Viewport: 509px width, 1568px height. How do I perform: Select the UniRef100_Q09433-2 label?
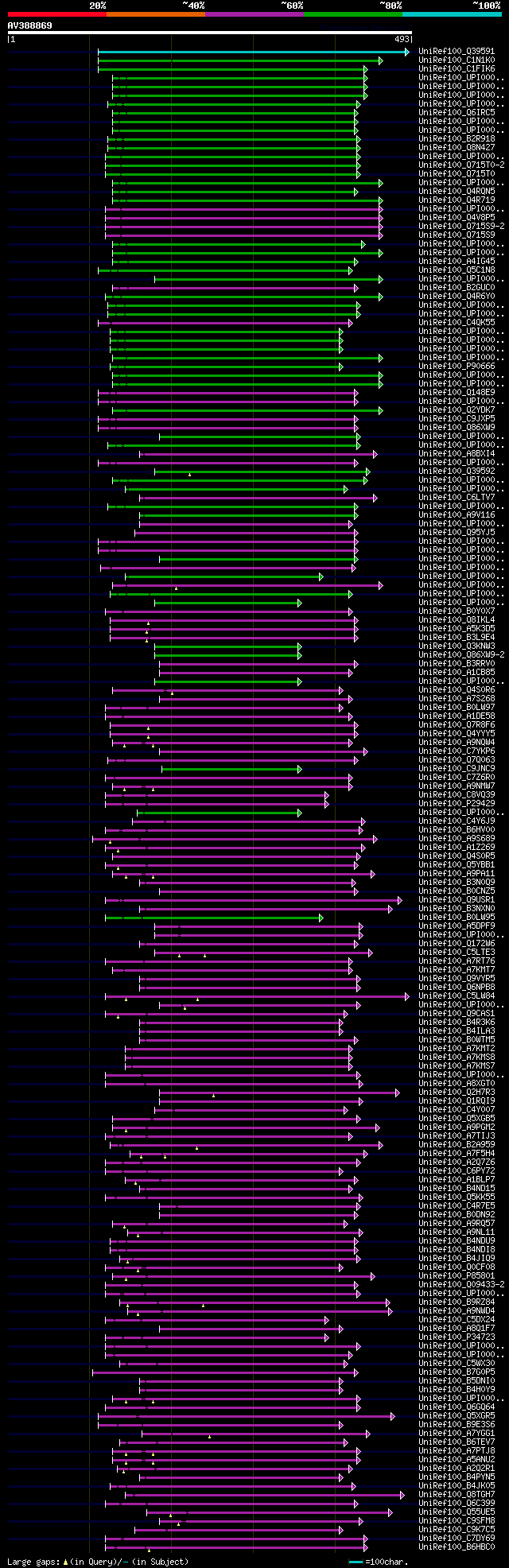pyautogui.click(x=461, y=1285)
